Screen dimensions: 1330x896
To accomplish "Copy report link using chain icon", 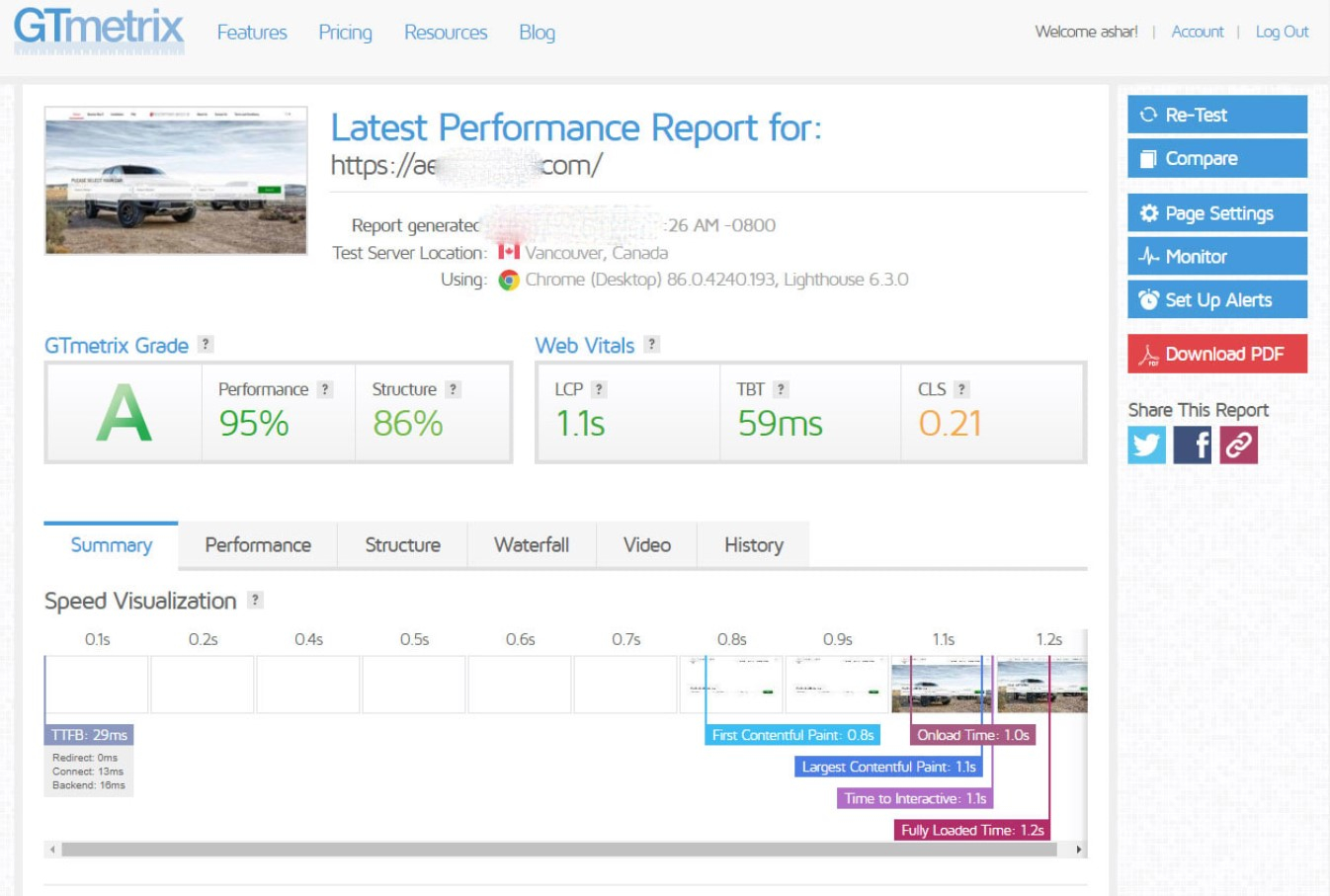I will click(1238, 445).
